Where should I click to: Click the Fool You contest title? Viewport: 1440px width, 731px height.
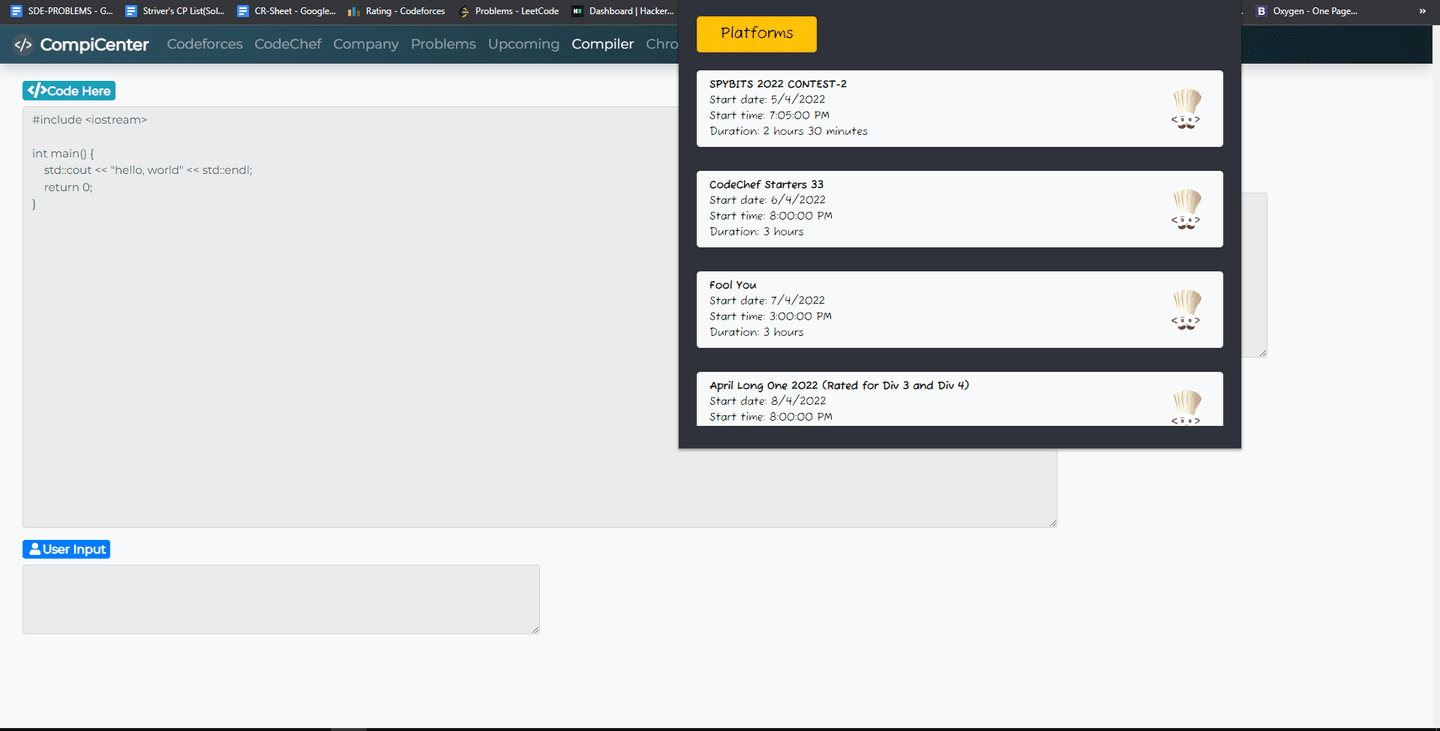click(x=733, y=285)
